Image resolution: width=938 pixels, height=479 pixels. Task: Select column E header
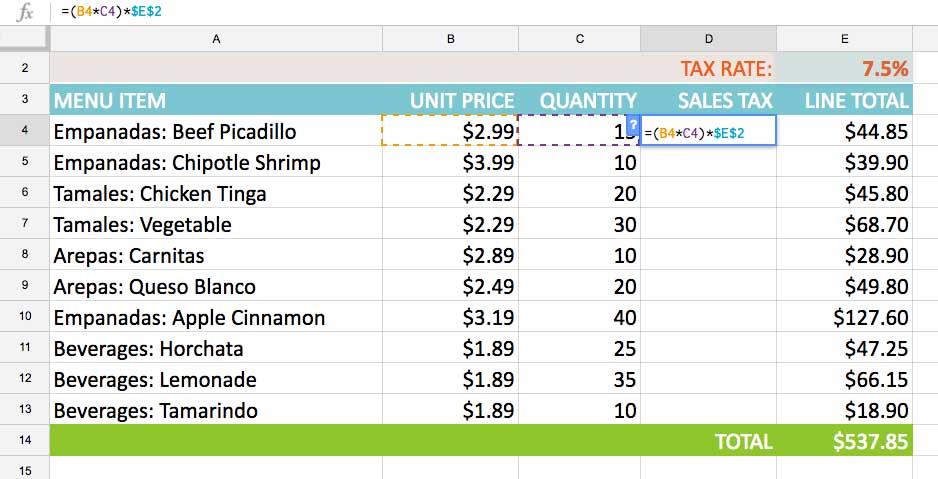(844, 39)
